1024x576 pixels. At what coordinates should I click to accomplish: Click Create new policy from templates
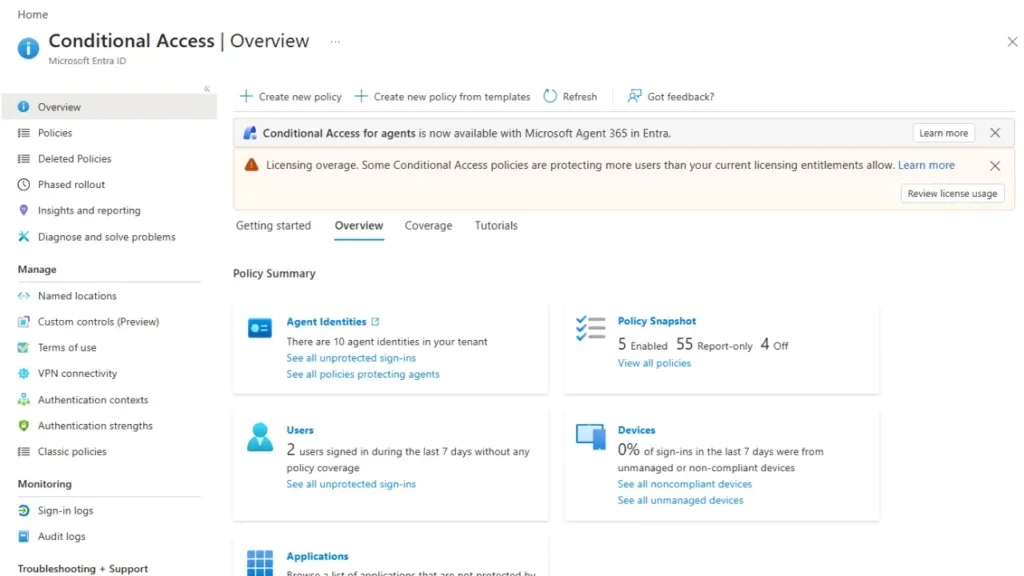442,96
